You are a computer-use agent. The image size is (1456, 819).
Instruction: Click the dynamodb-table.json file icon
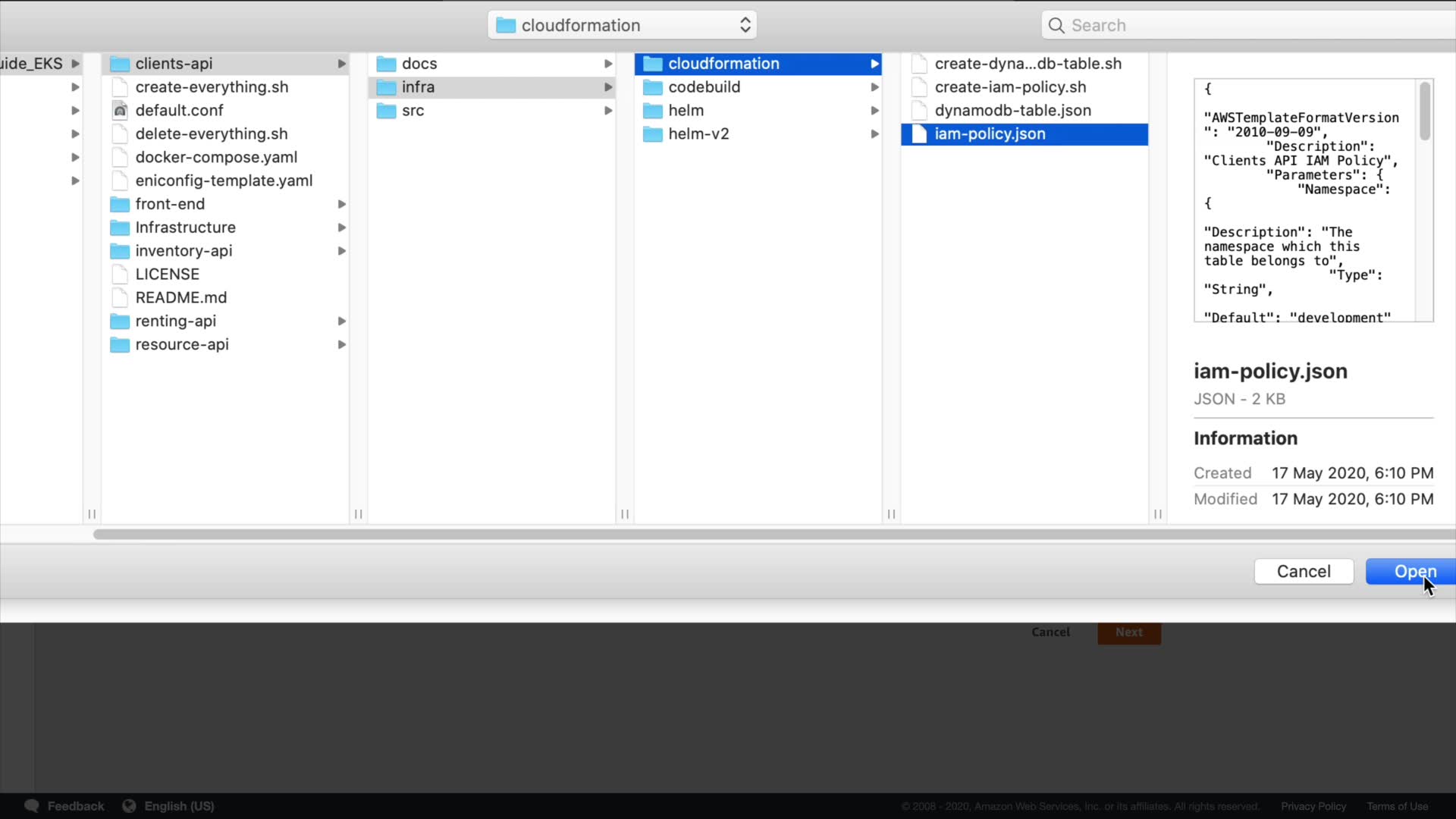[919, 111]
